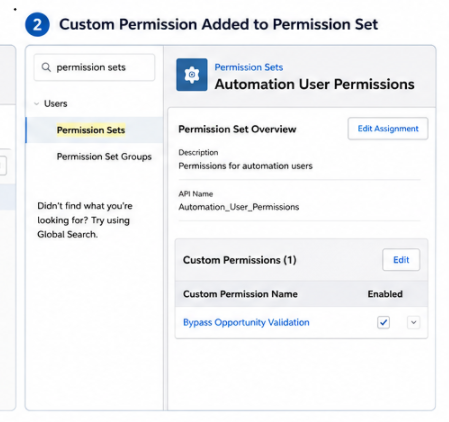The image size is (449, 422).
Task: Focus the permission sets quick find box
Action: pyautogui.click(x=94, y=67)
